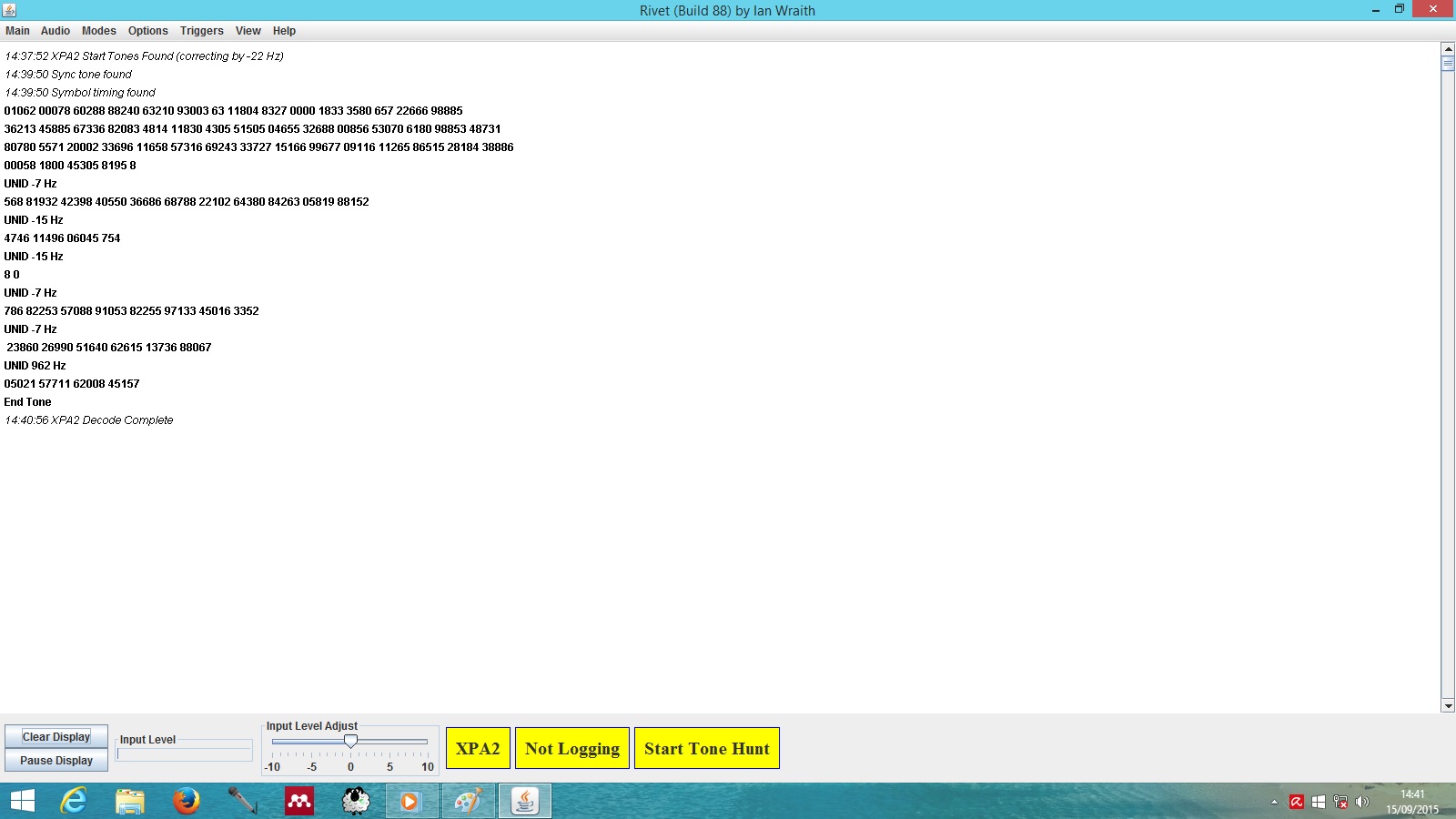The height and width of the screenshot is (819, 1456).
Task: Expand the Options menu
Action: [147, 31]
